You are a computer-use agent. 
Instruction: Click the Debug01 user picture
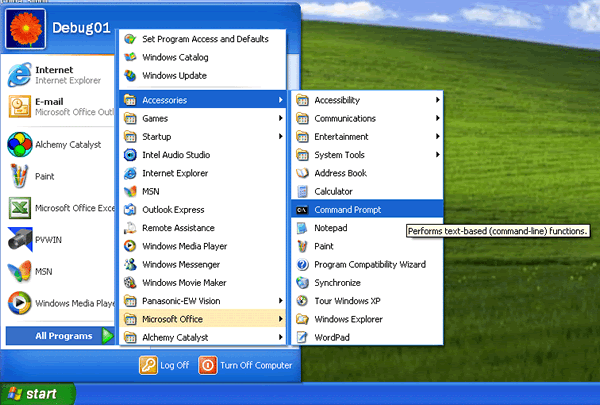coord(26,29)
